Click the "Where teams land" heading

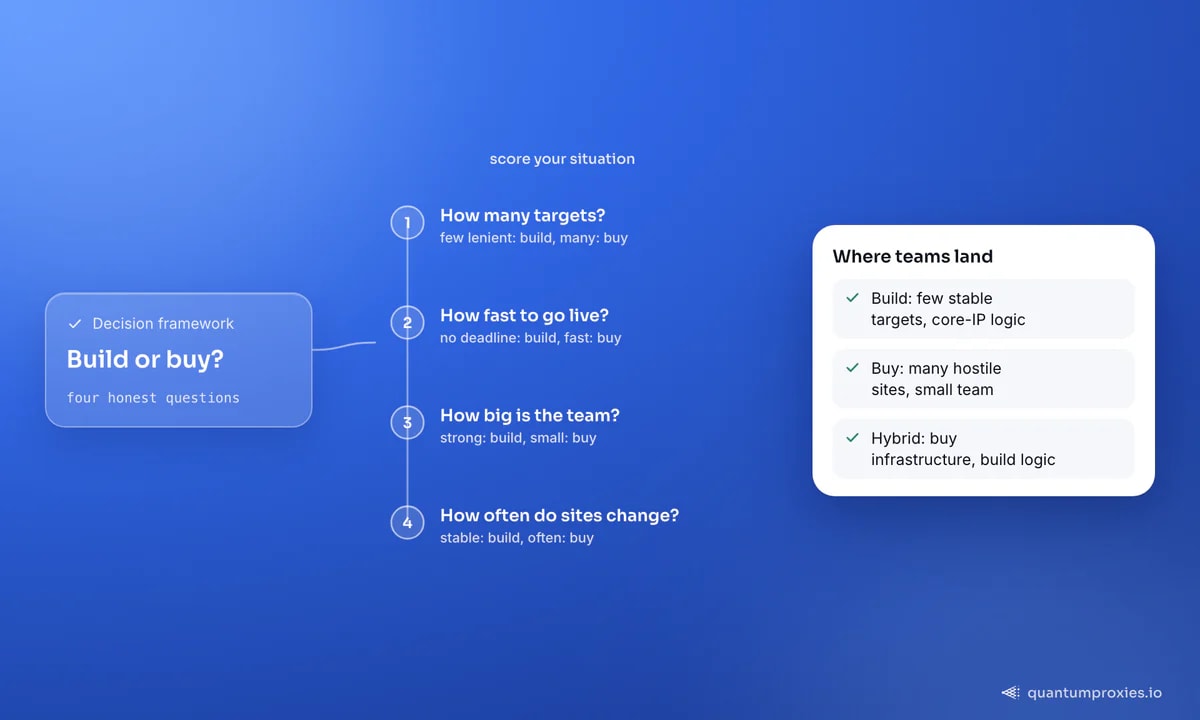point(913,256)
